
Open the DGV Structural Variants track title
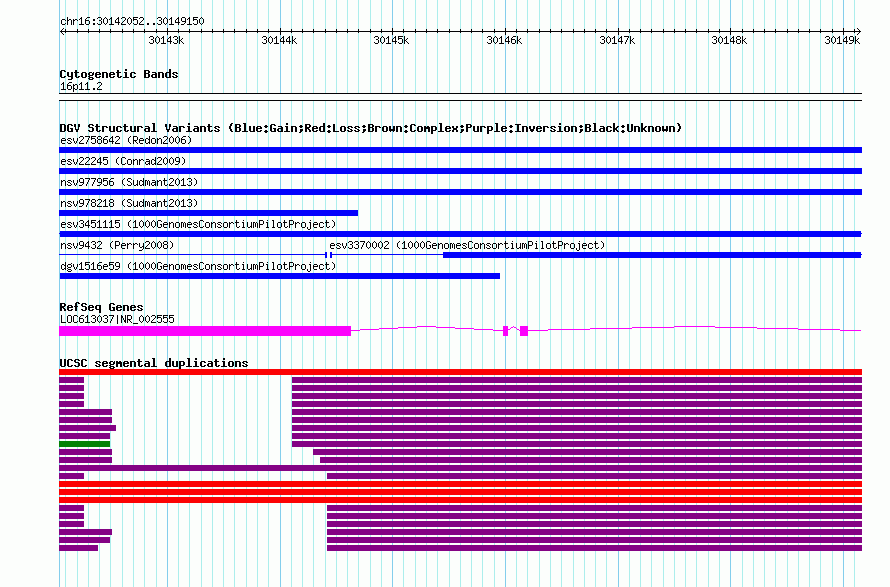point(371,128)
